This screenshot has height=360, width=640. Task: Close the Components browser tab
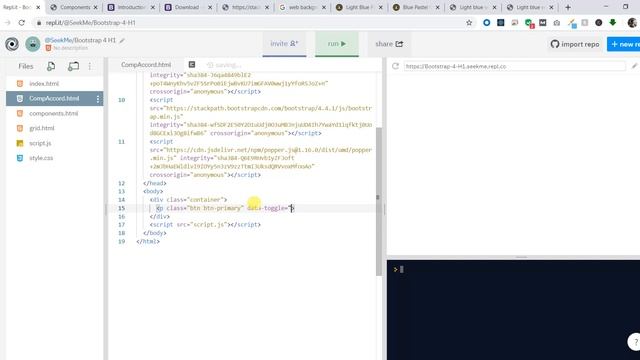click(96, 7)
